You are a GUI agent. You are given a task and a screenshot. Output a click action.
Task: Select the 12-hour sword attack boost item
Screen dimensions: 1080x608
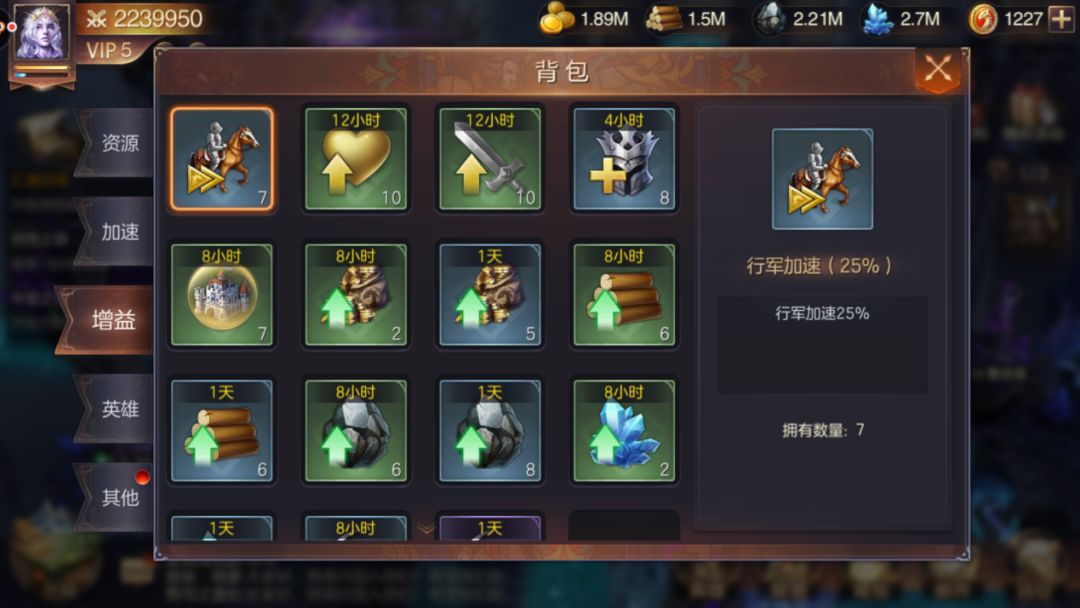[490, 159]
